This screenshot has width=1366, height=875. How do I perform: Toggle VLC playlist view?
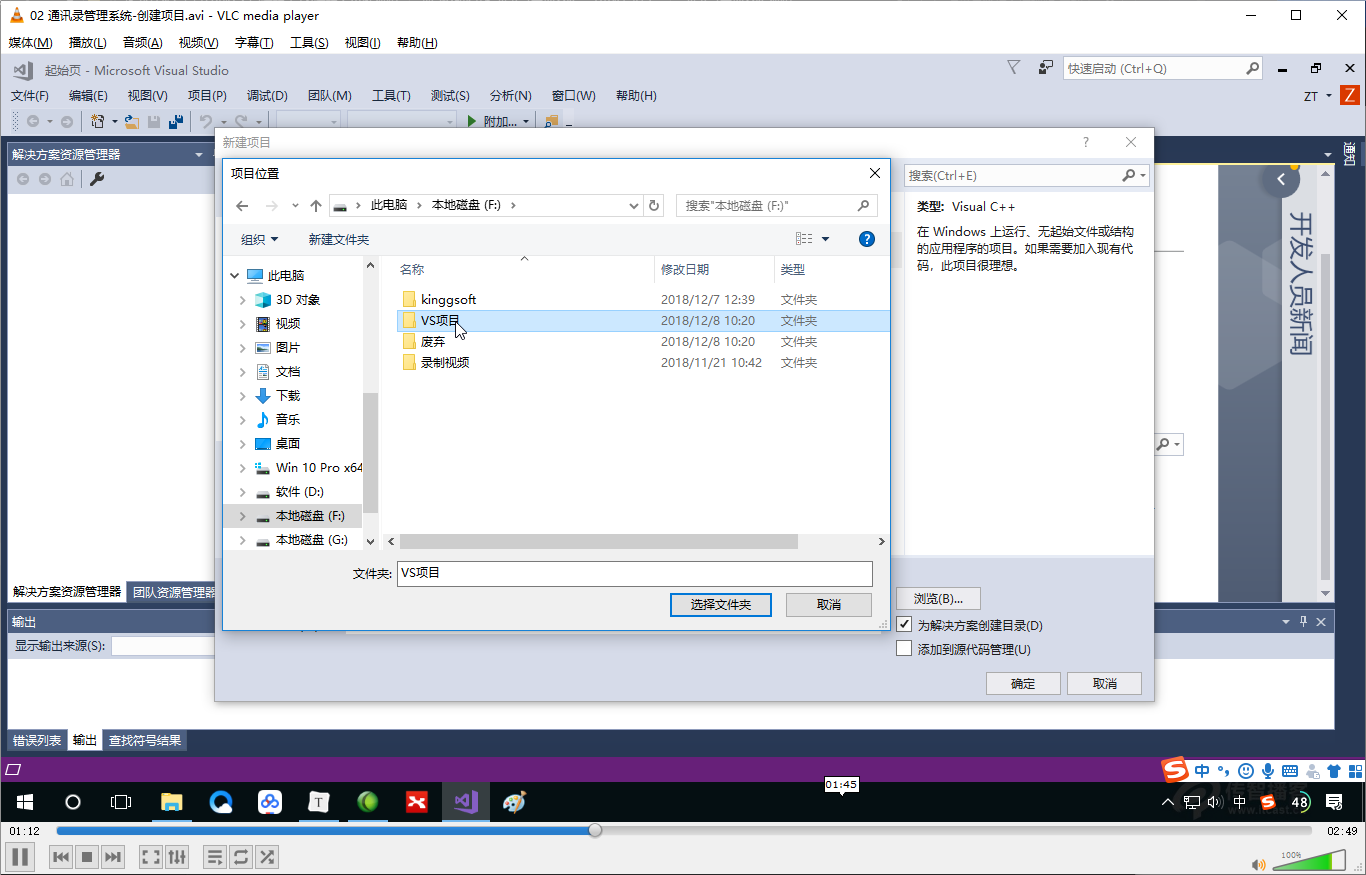[x=215, y=857]
